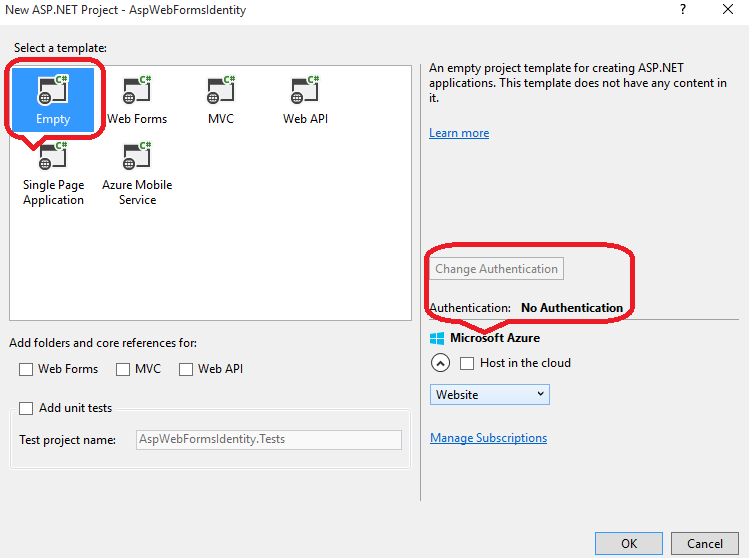The image size is (749, 558).
Task: Pick the MVC template icon
Action: [x=221, y=90]
